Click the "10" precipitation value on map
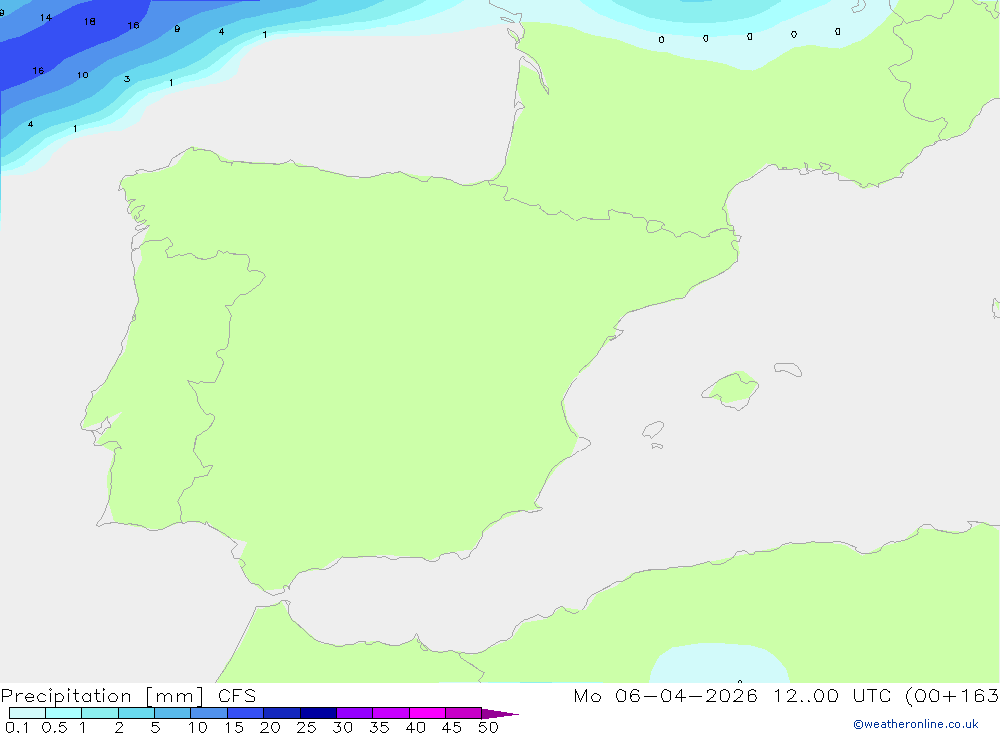The height and width of the screenshot is (733, 1000). [x=82, y=75]
